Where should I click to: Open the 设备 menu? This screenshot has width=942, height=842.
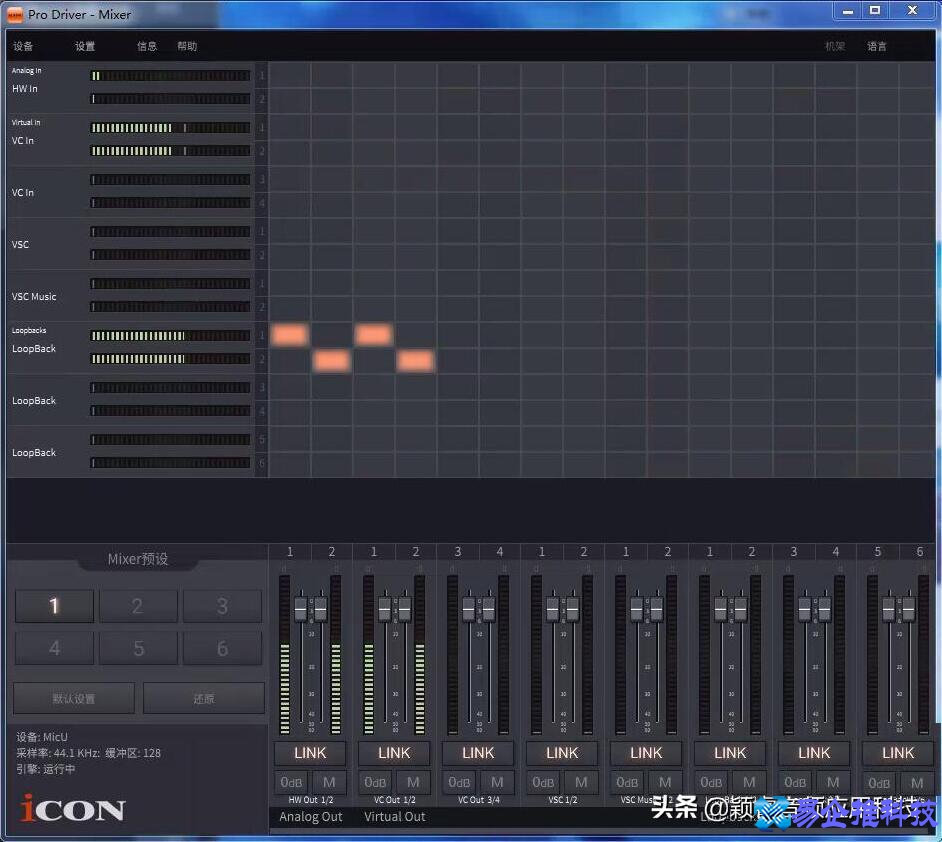click(23, 46)
